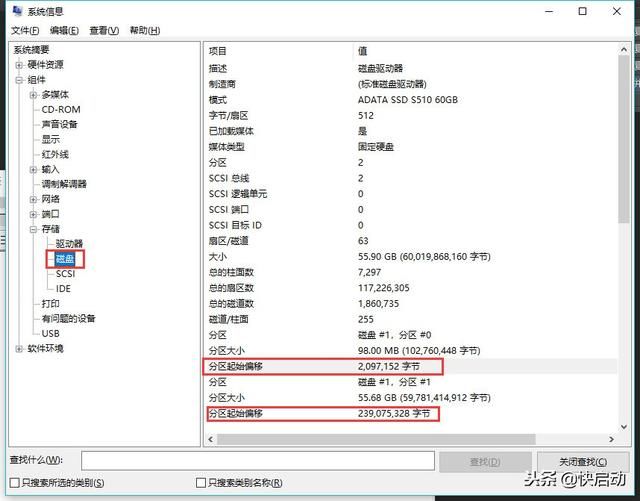Select the SCSI 逻辑单元 row
The width and height of the screenshot is (640, 501).
coord(411,194)
